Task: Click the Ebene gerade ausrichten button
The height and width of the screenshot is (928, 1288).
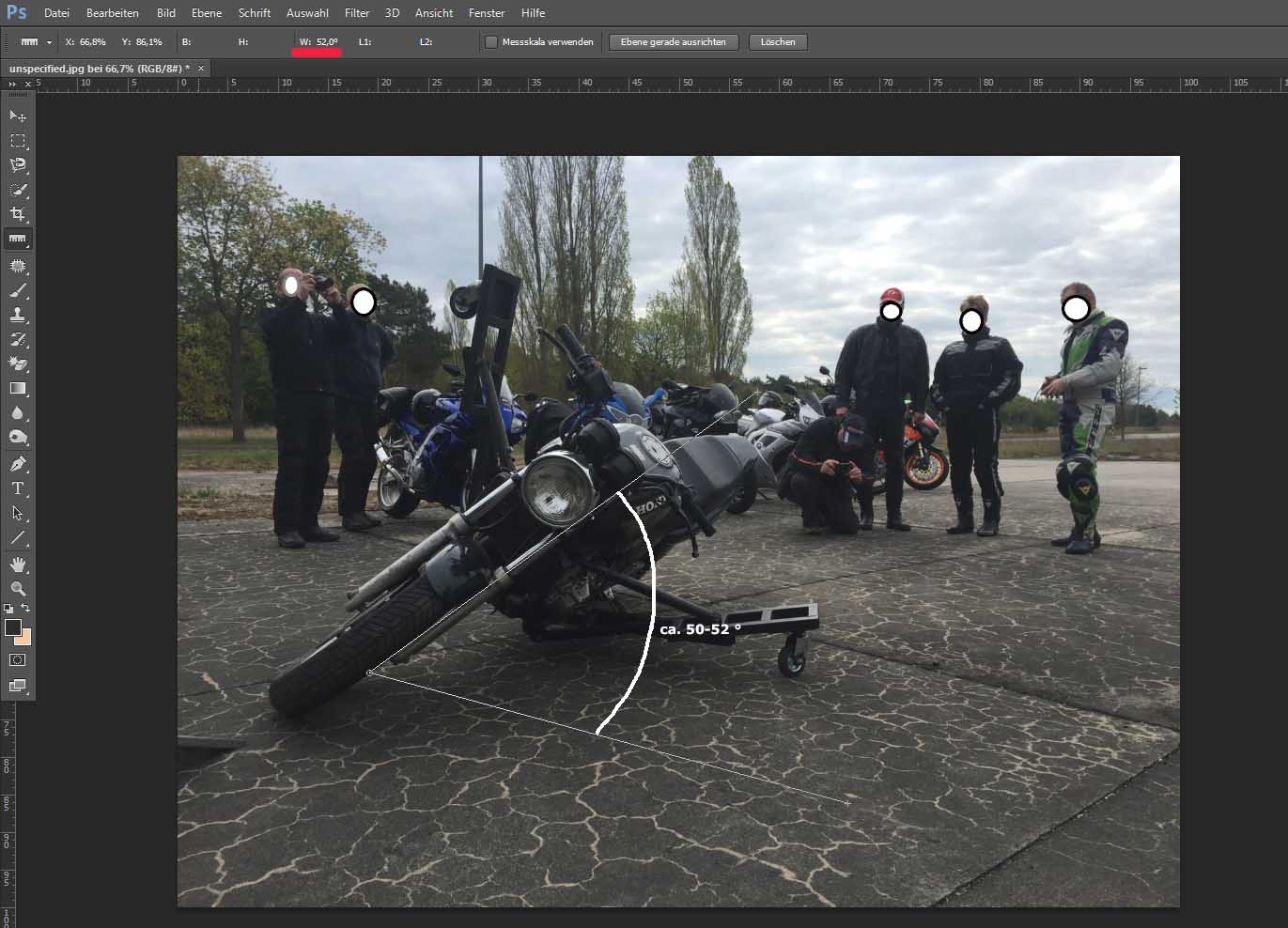Action: (x=673, y=42)
